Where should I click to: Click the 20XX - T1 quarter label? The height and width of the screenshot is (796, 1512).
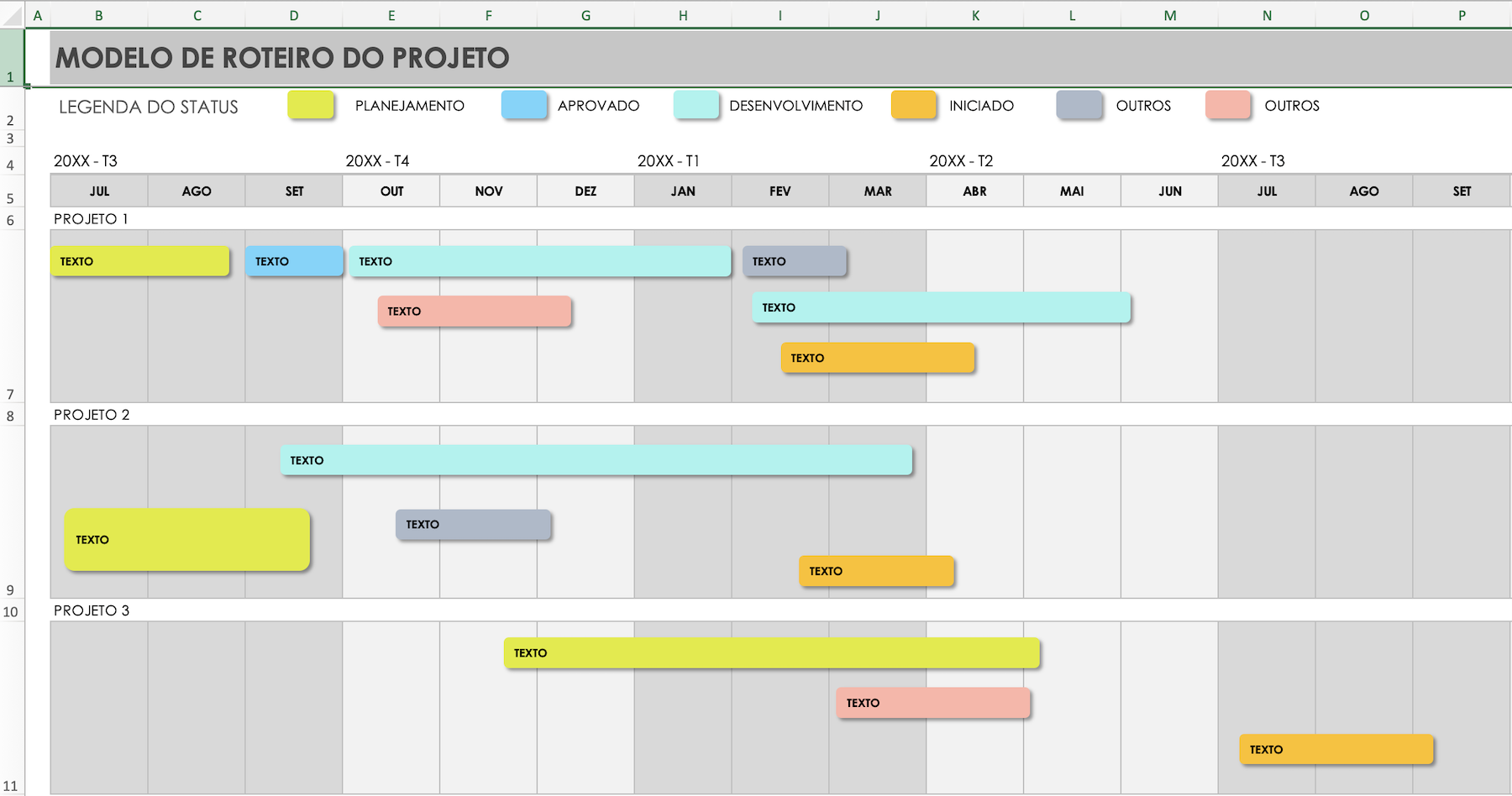click(669, 160)
